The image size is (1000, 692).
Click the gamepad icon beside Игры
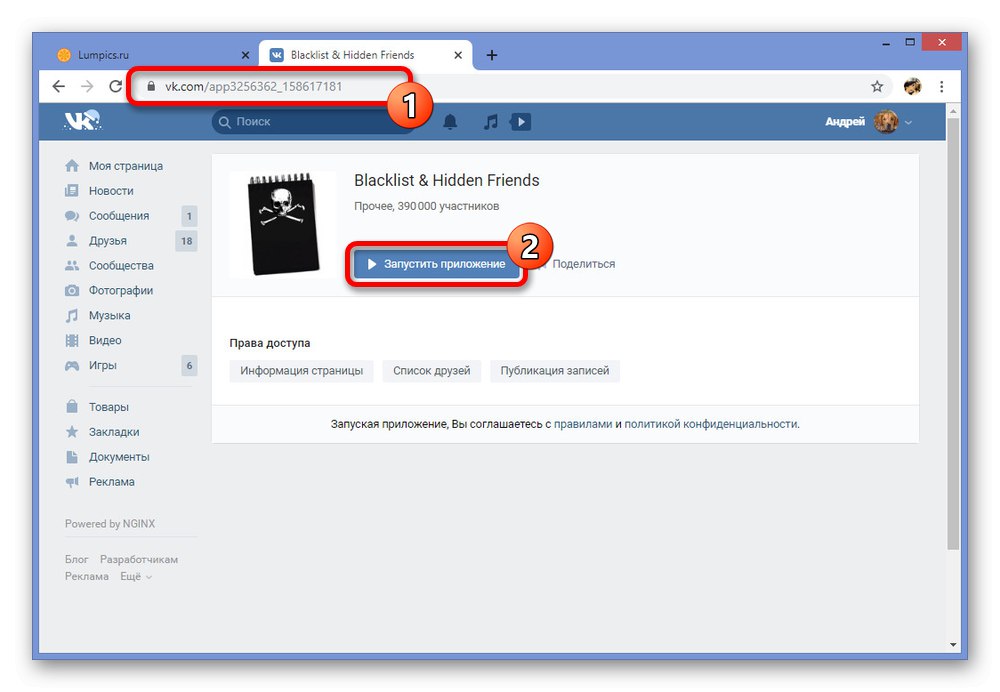(72, 365)
